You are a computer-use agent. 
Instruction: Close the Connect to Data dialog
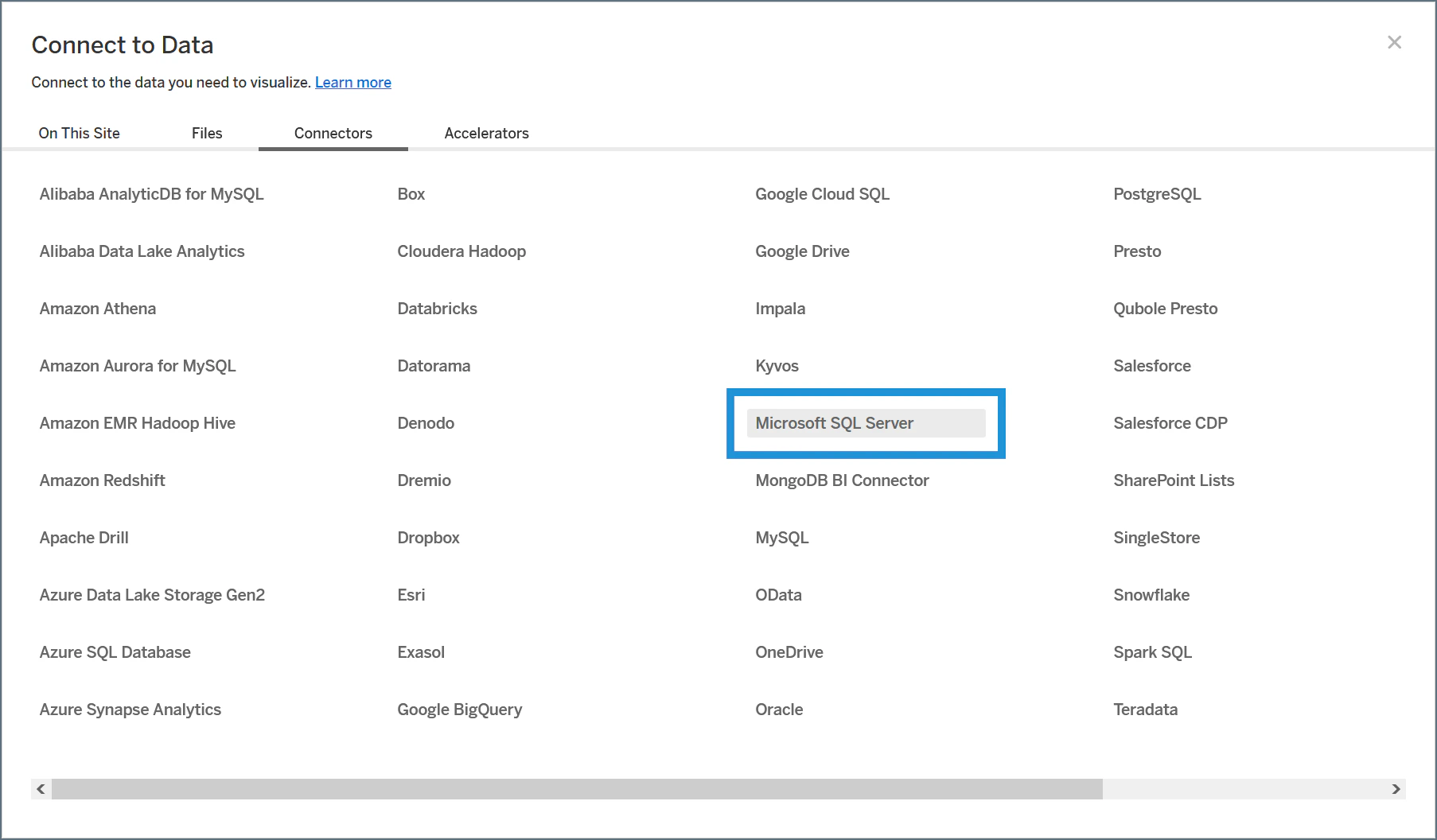click(x=1394, y=42)
